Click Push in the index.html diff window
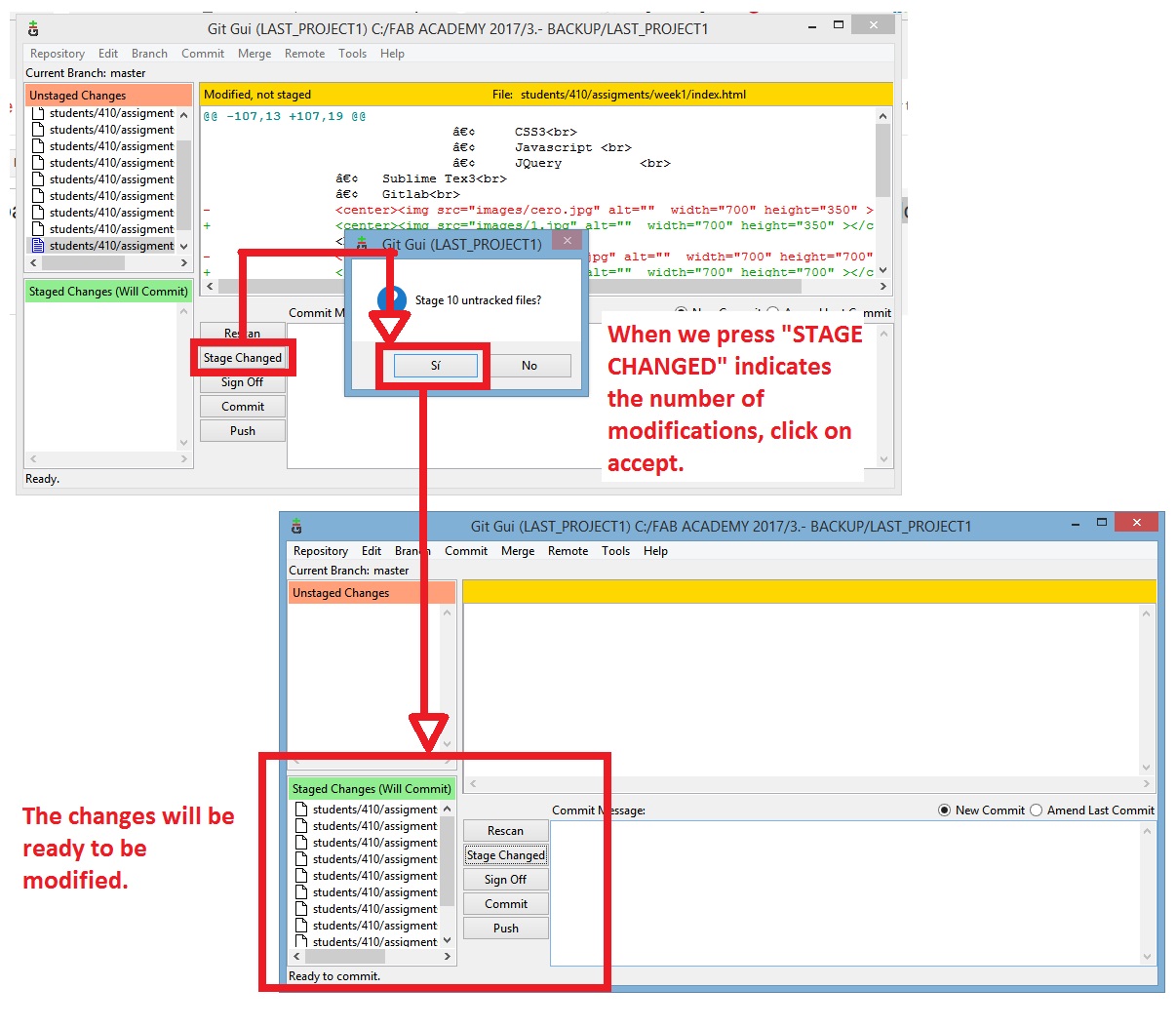This screenshot has width=1176, height=1028. pos(243,431)
